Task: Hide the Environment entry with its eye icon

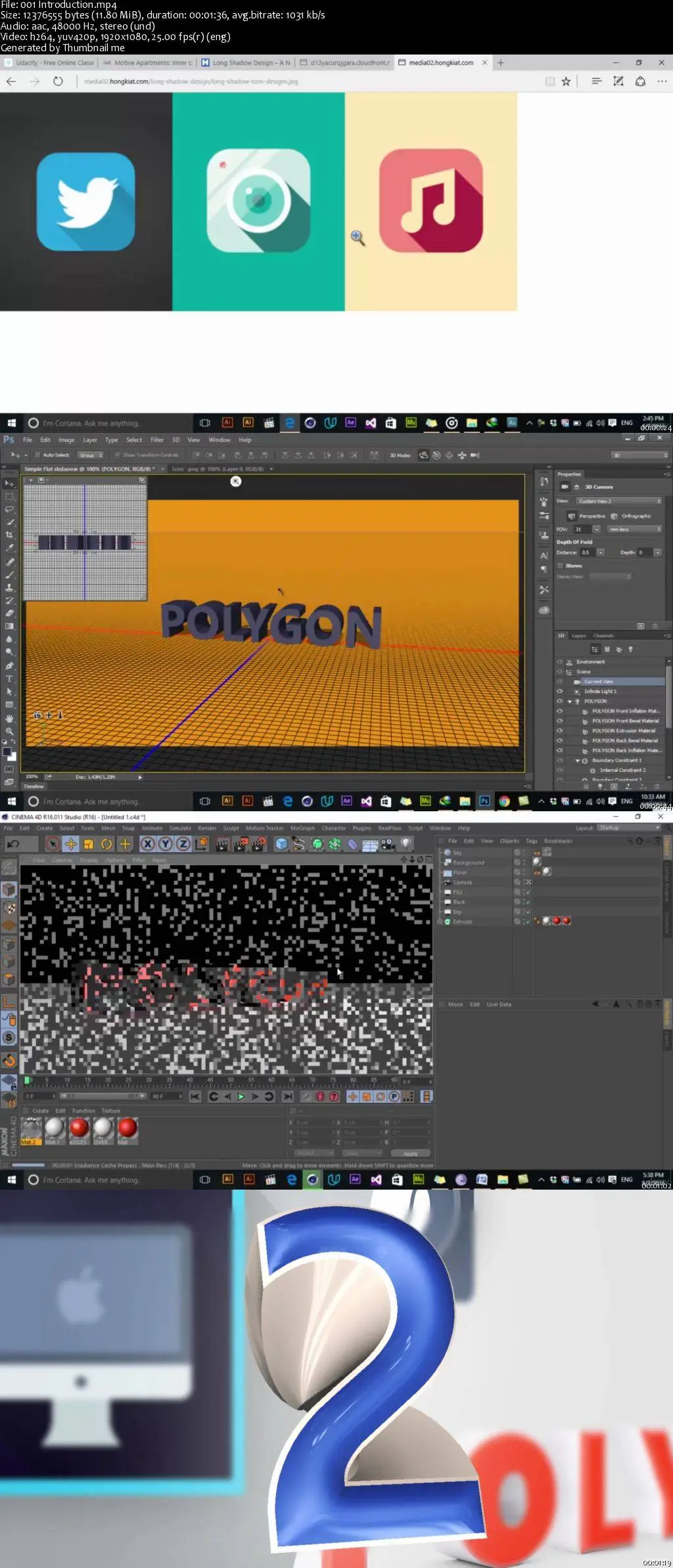Action: point(560,662)
